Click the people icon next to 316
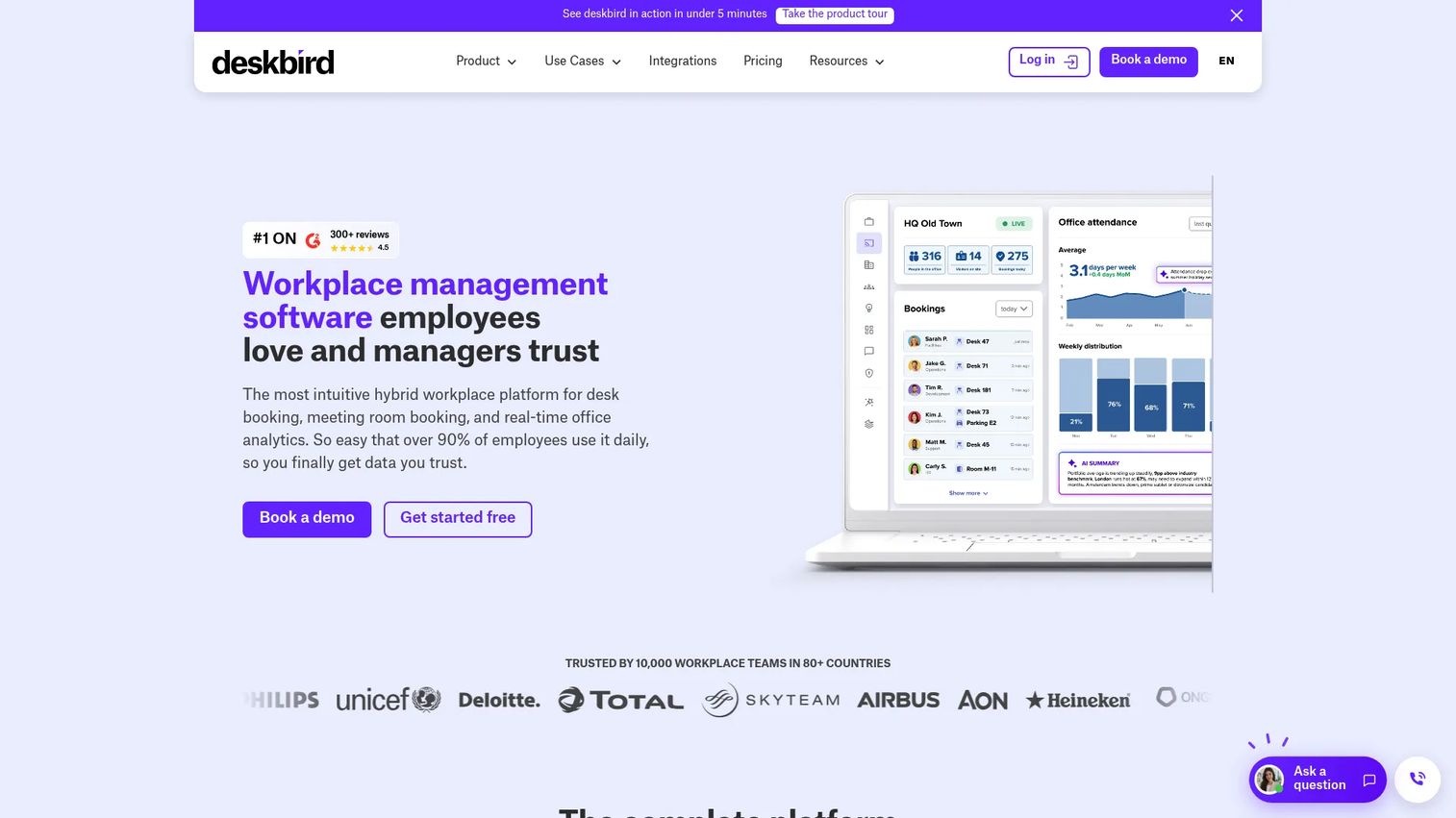The image size is (1456, 818). (914, 257)
